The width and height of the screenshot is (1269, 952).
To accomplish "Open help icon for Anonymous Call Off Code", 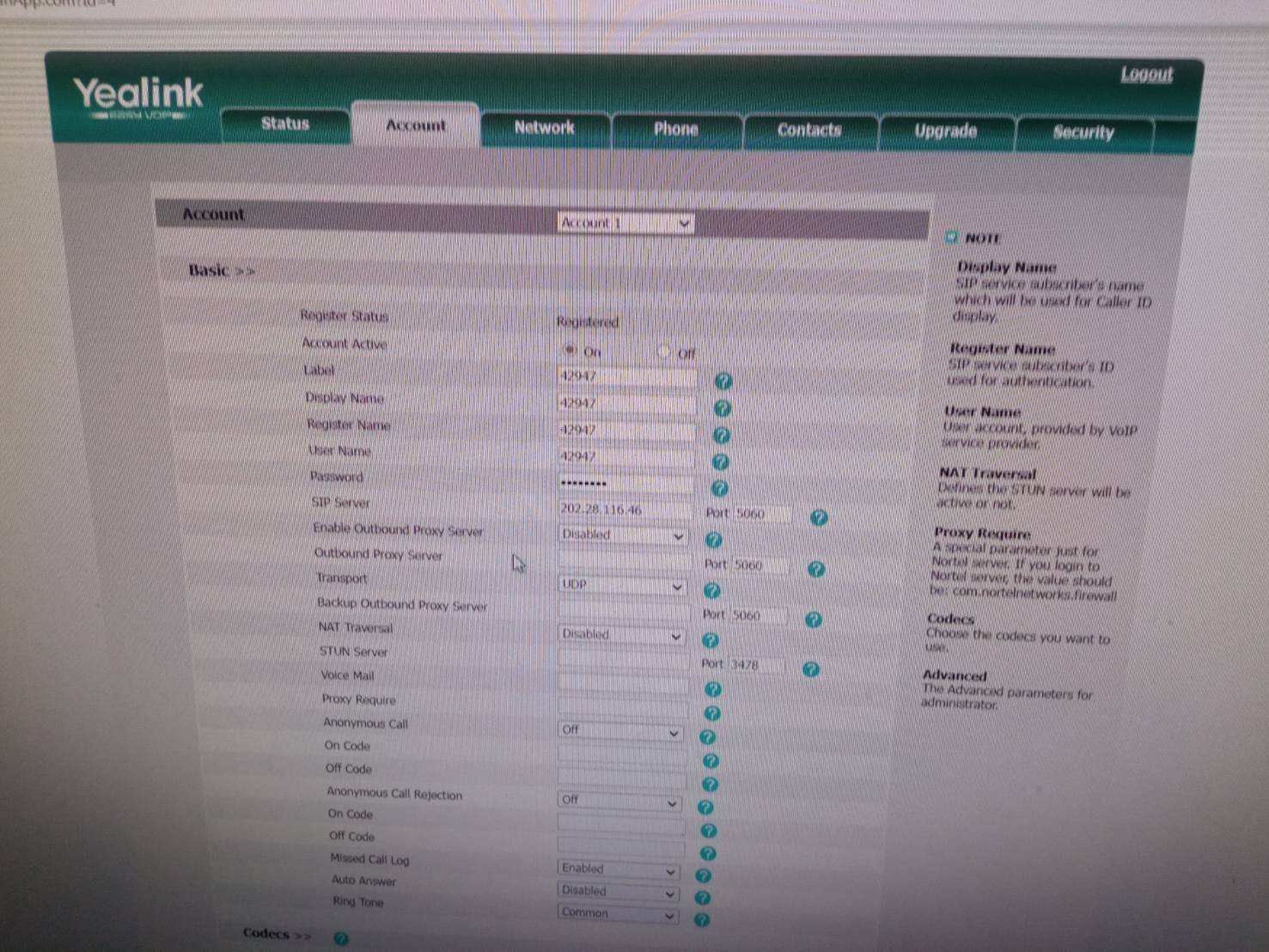I will click(709, 784).
